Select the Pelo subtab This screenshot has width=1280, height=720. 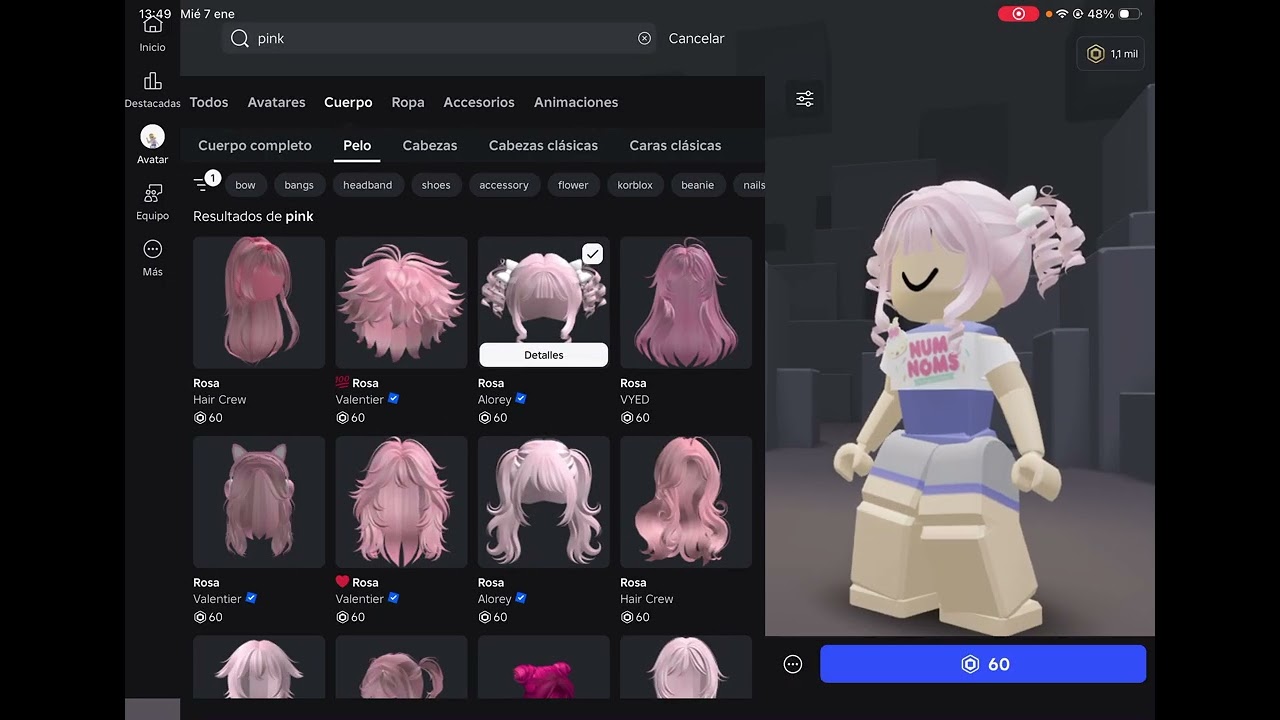click(357, 145)
